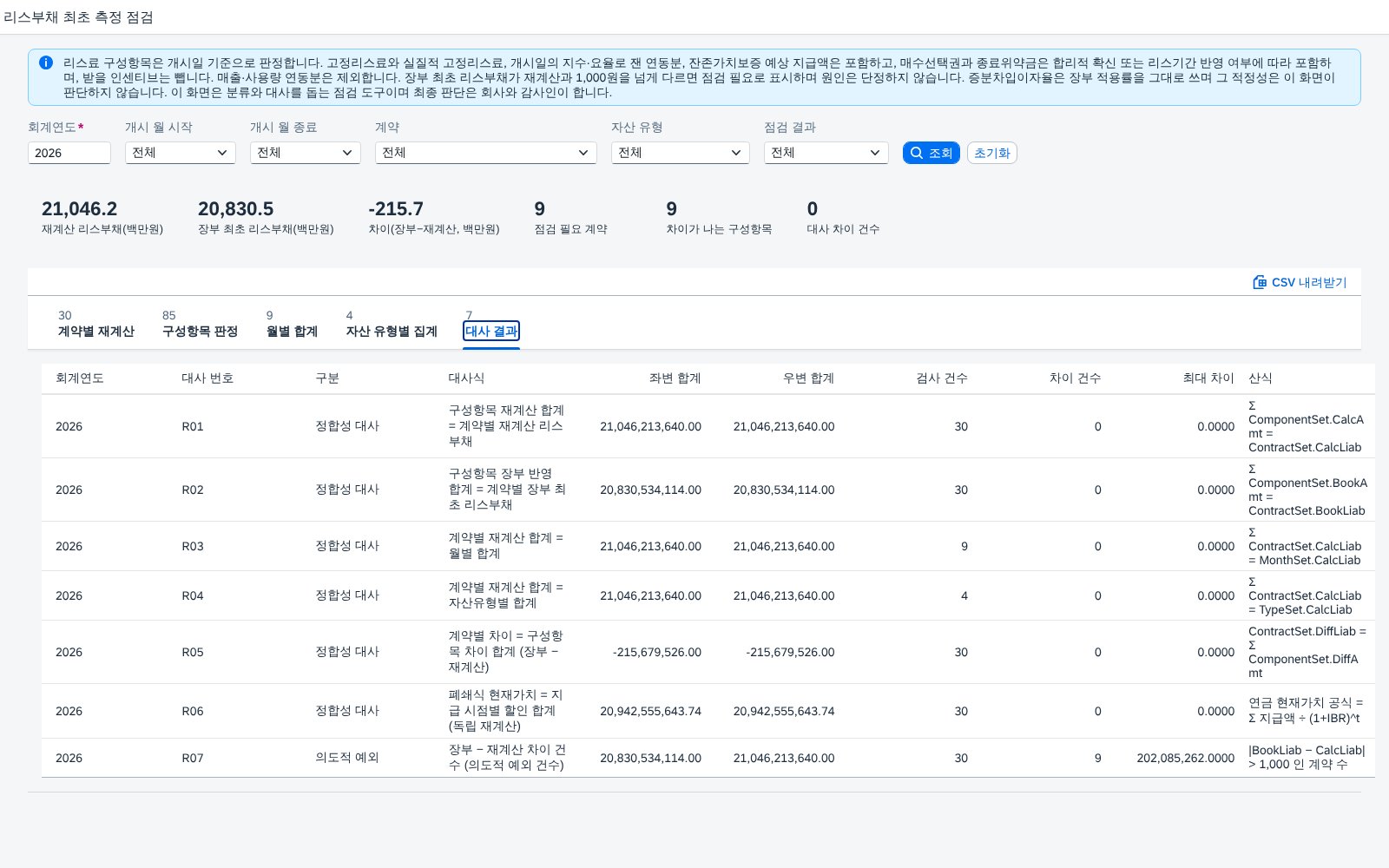
Task: Click the 점검 필요 계약 KPI
Action: (571, 217)
